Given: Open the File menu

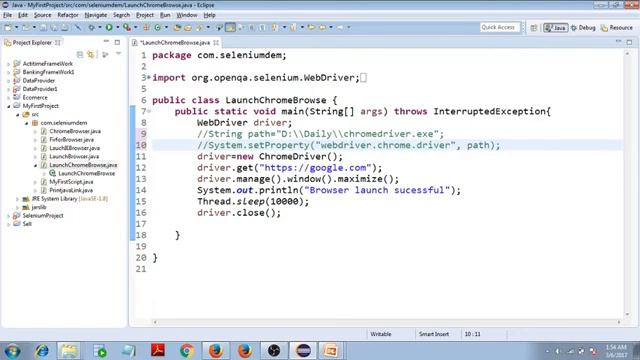Looking at the screenshot, I should (x=7, y=15).
